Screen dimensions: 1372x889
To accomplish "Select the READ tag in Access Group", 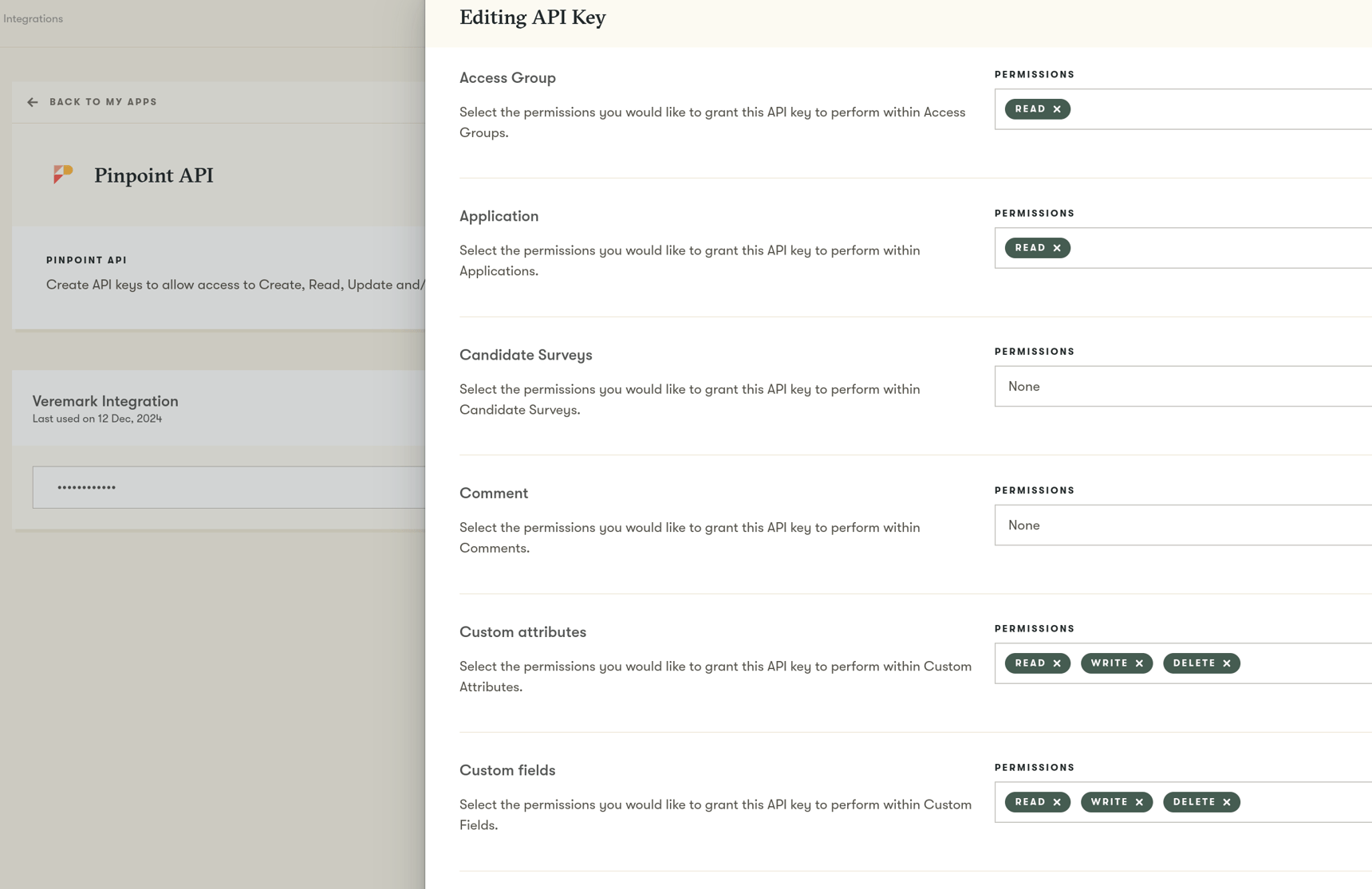I will (1031, 108).
